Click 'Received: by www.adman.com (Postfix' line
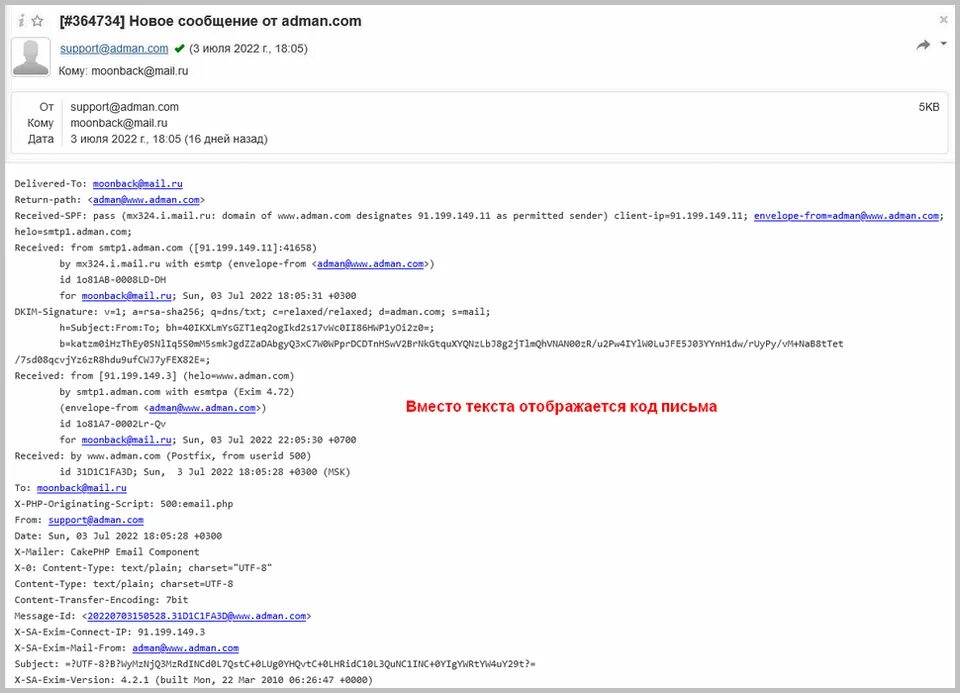960x693 pixels. [163, 456]
